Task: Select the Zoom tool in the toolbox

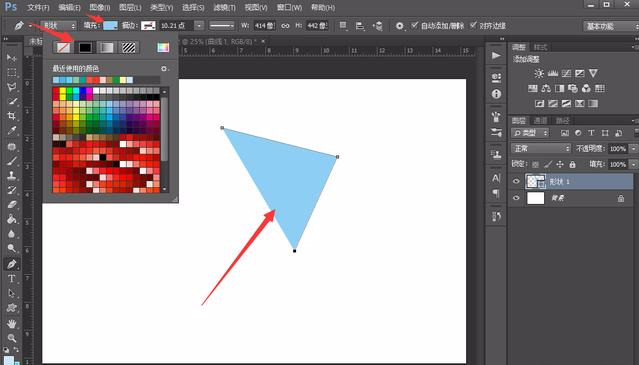Action: coord(11,338)
